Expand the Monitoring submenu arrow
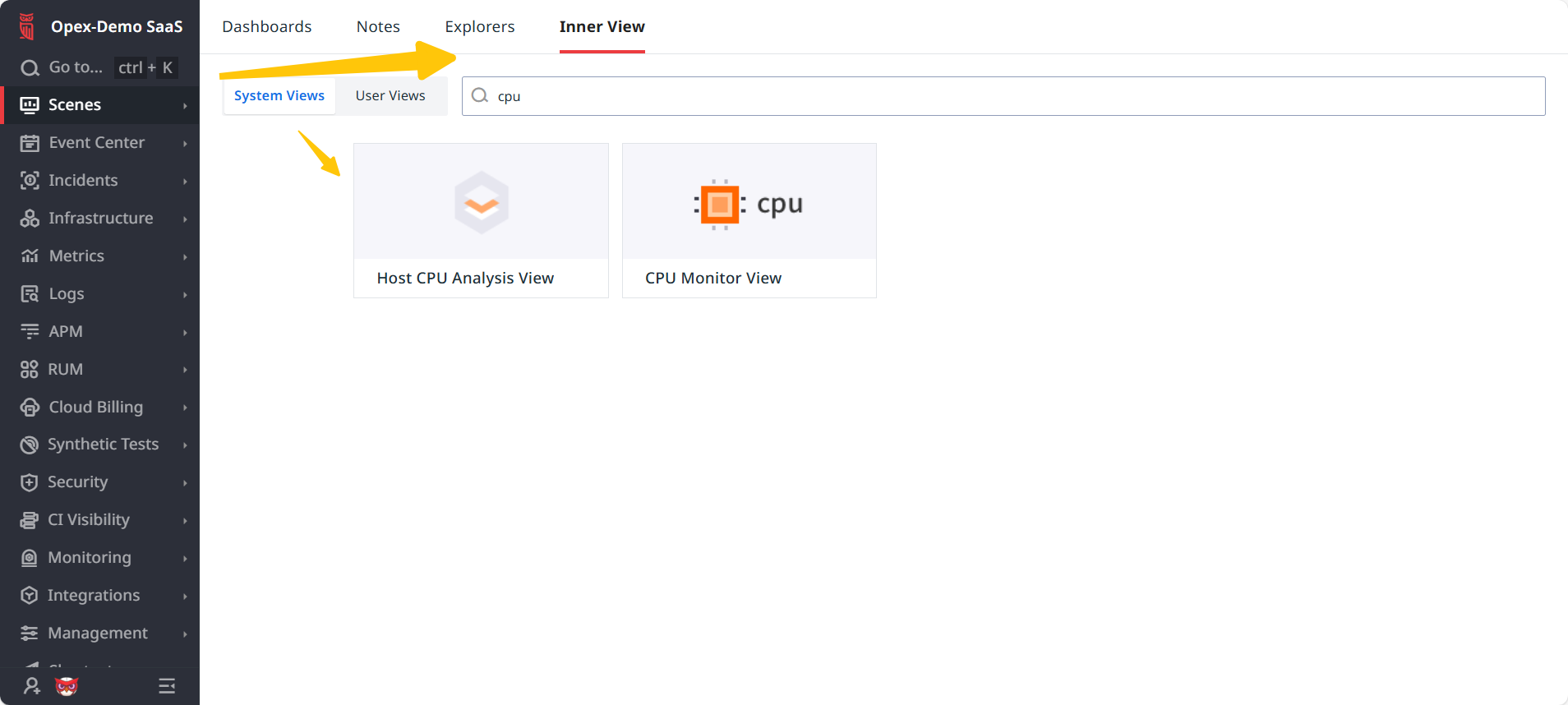 [185, 559]
